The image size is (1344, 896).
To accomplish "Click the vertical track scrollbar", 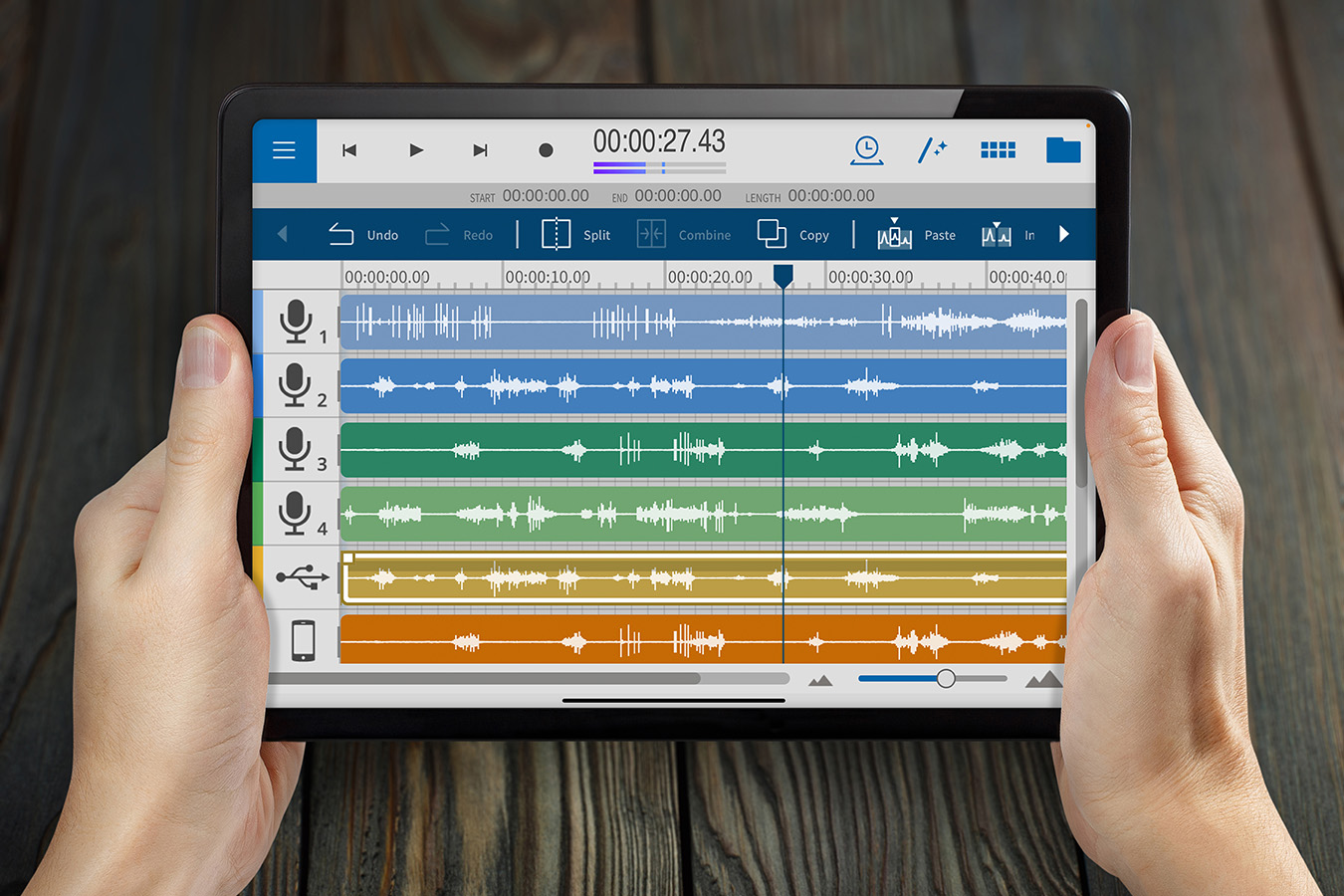I will click(1081, 393).
